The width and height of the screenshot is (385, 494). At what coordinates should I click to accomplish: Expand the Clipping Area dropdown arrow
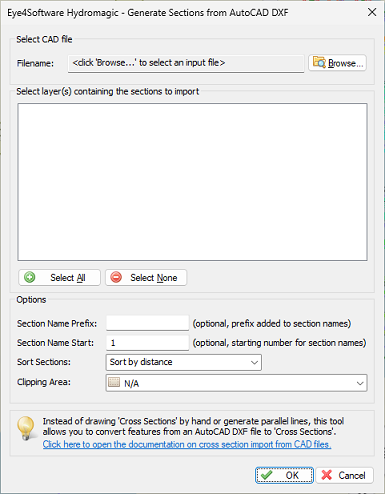(x=360, y=383)
